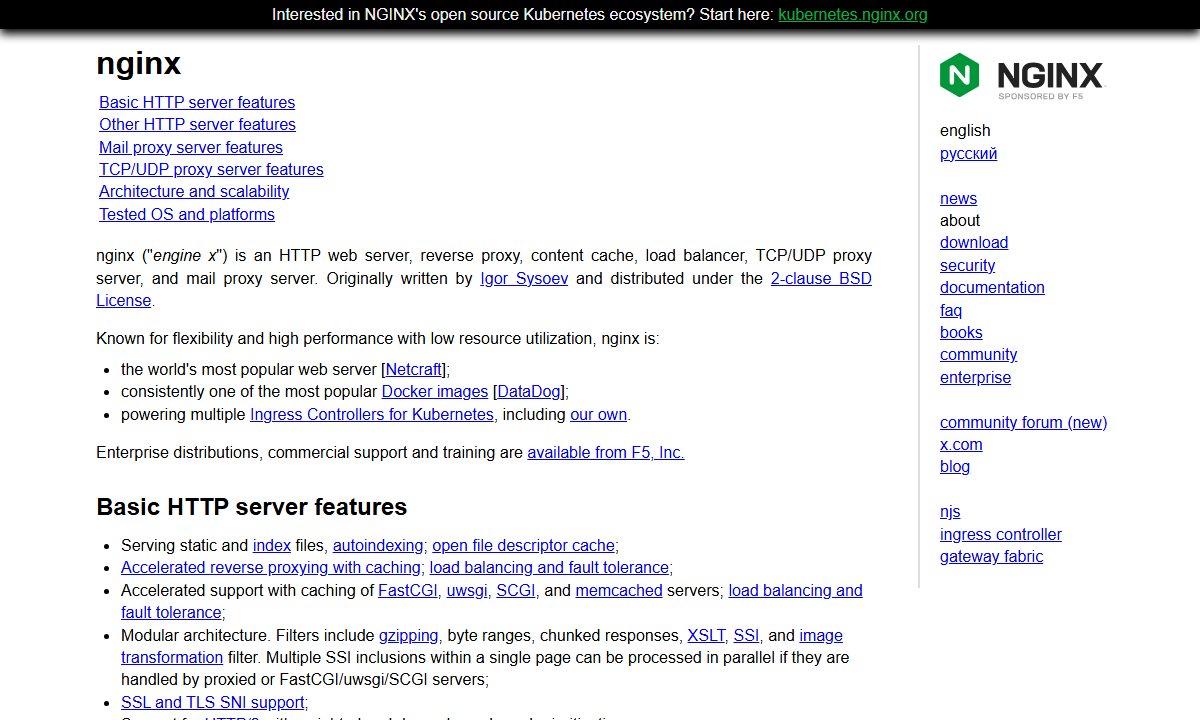Open the njs sidebar link
Image resolution: width=1200 pixels, height=720 pixels.
pyautogui.click(x=950, y=511)
